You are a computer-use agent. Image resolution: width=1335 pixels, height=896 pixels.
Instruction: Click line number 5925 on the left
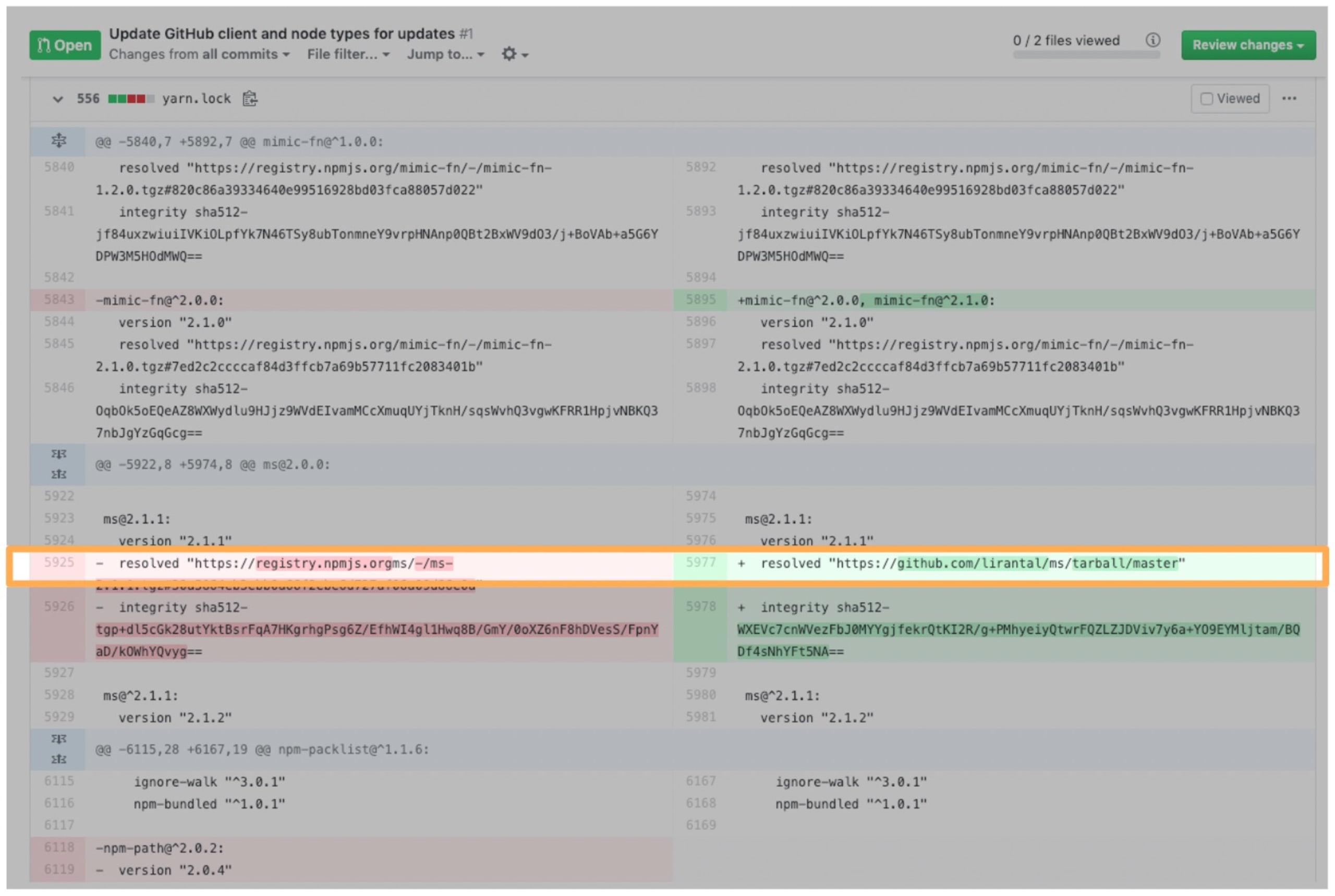59,563
